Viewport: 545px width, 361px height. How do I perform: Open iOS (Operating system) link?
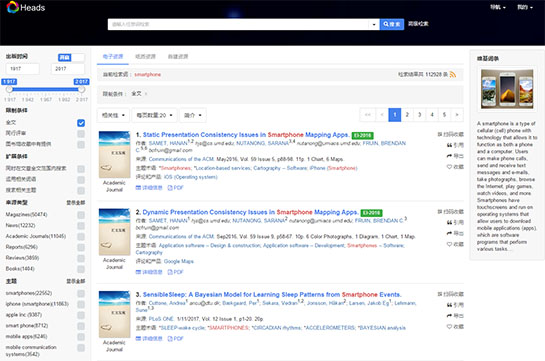pyautogui.click(x=190, y=177)
